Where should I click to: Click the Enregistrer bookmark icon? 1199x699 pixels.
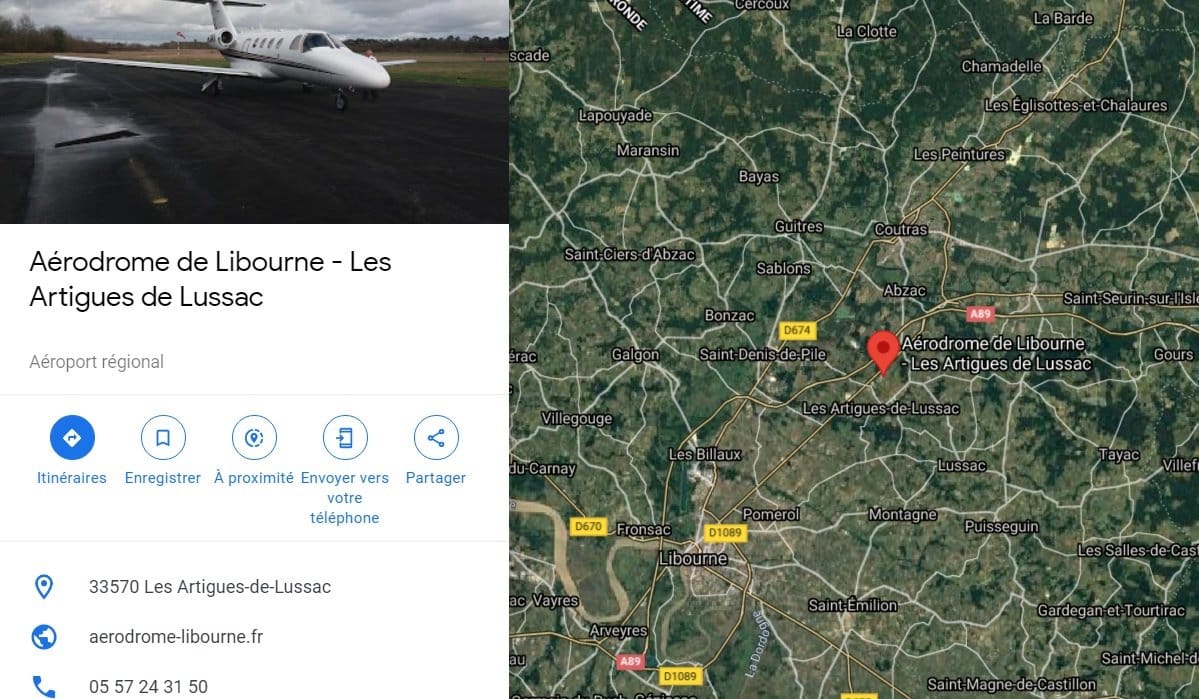pyautogui.click(x=163, y=437)
